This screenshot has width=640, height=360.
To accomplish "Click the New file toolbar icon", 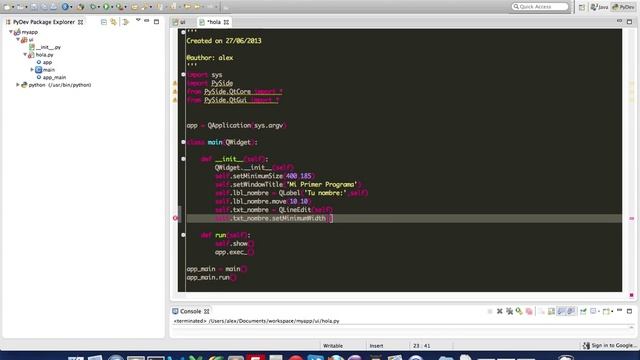I will (x=7, y=7).
